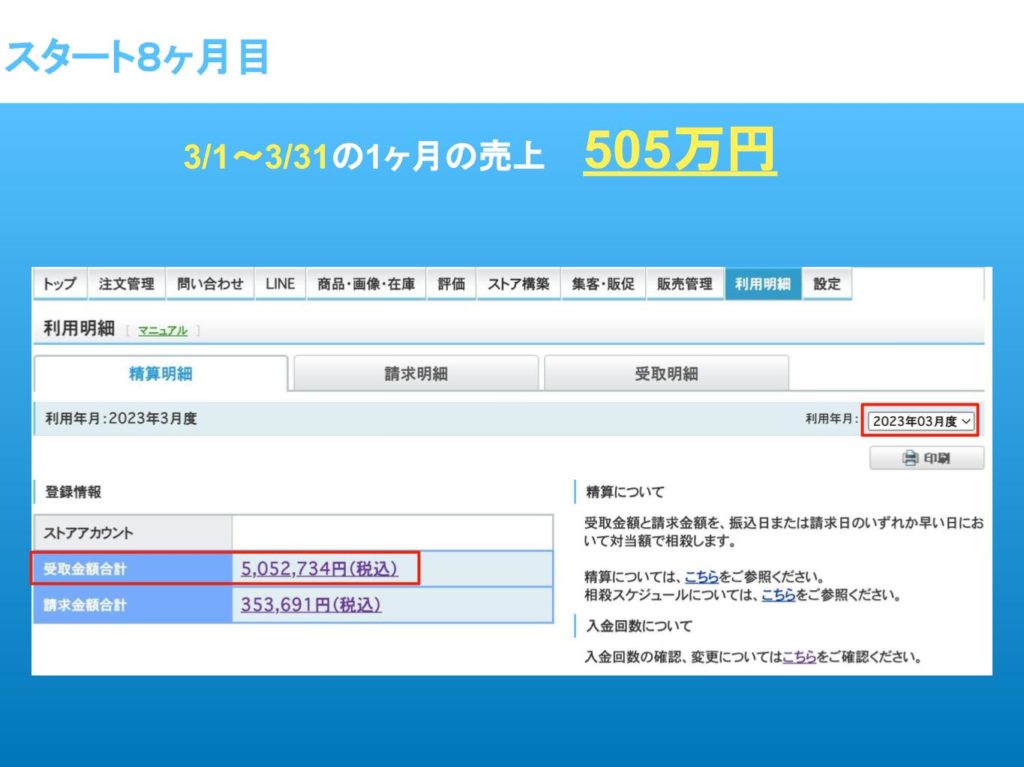The width and height of the screenshot is (1024, 767).
Task: Click the 印刷 print button
Action: tap(926, 458)
